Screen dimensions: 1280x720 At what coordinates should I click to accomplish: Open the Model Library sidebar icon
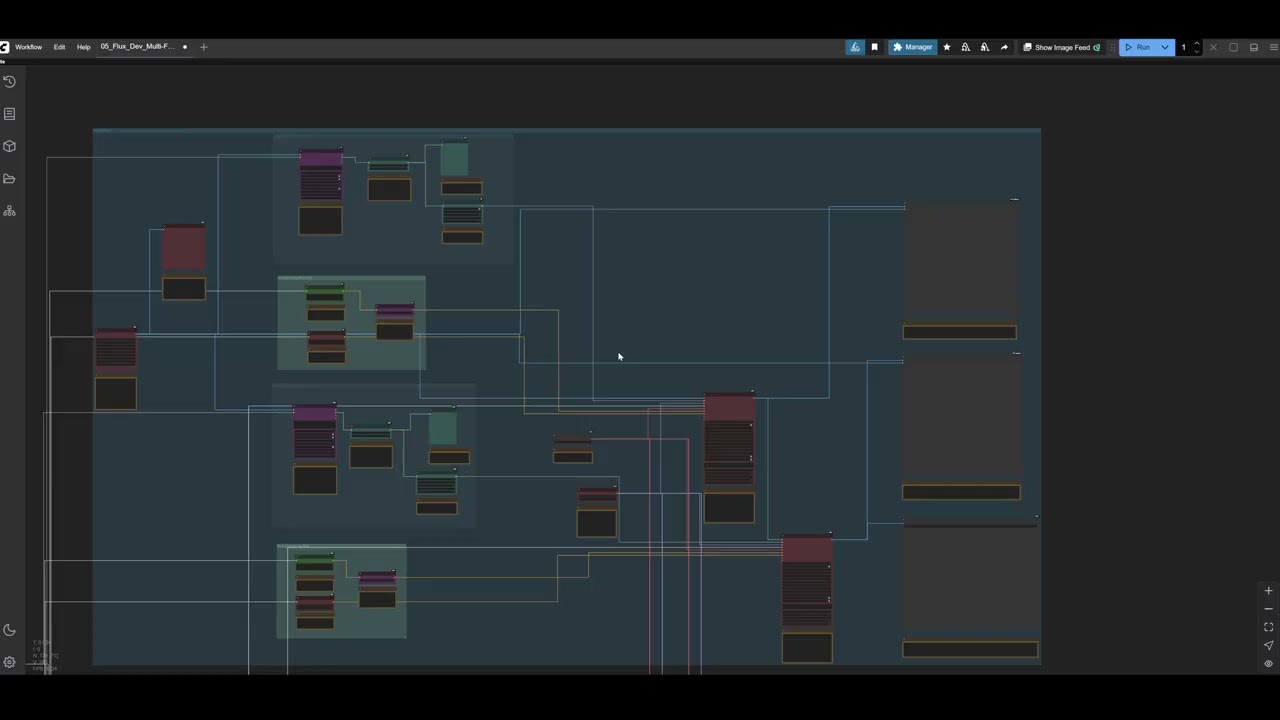click(x=10, y=211)
